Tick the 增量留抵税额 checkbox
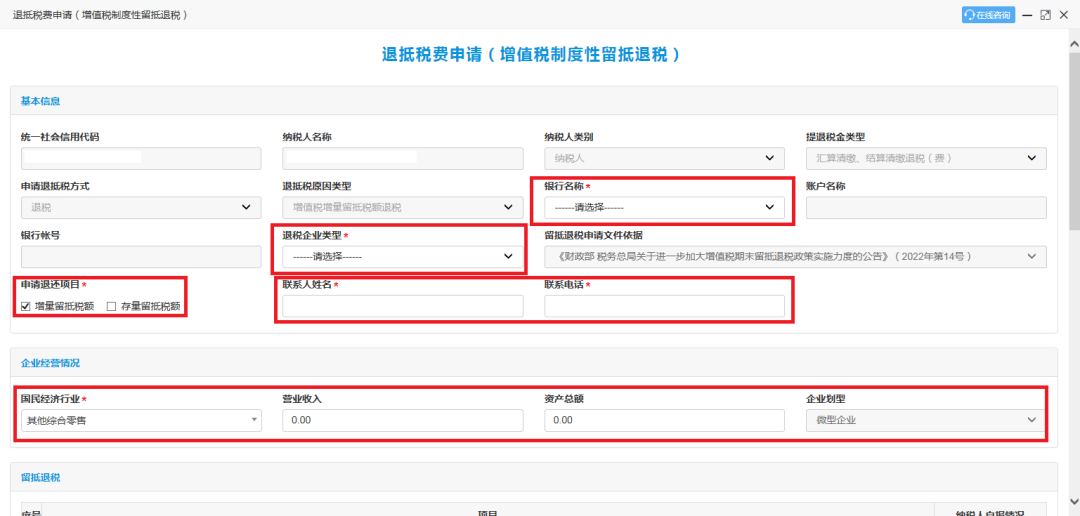Screen dimensions: 1080x516 pos(26,307)
